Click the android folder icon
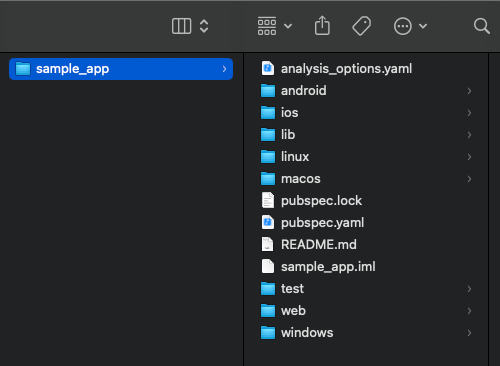The image size is (500, 366). [268, 91]
